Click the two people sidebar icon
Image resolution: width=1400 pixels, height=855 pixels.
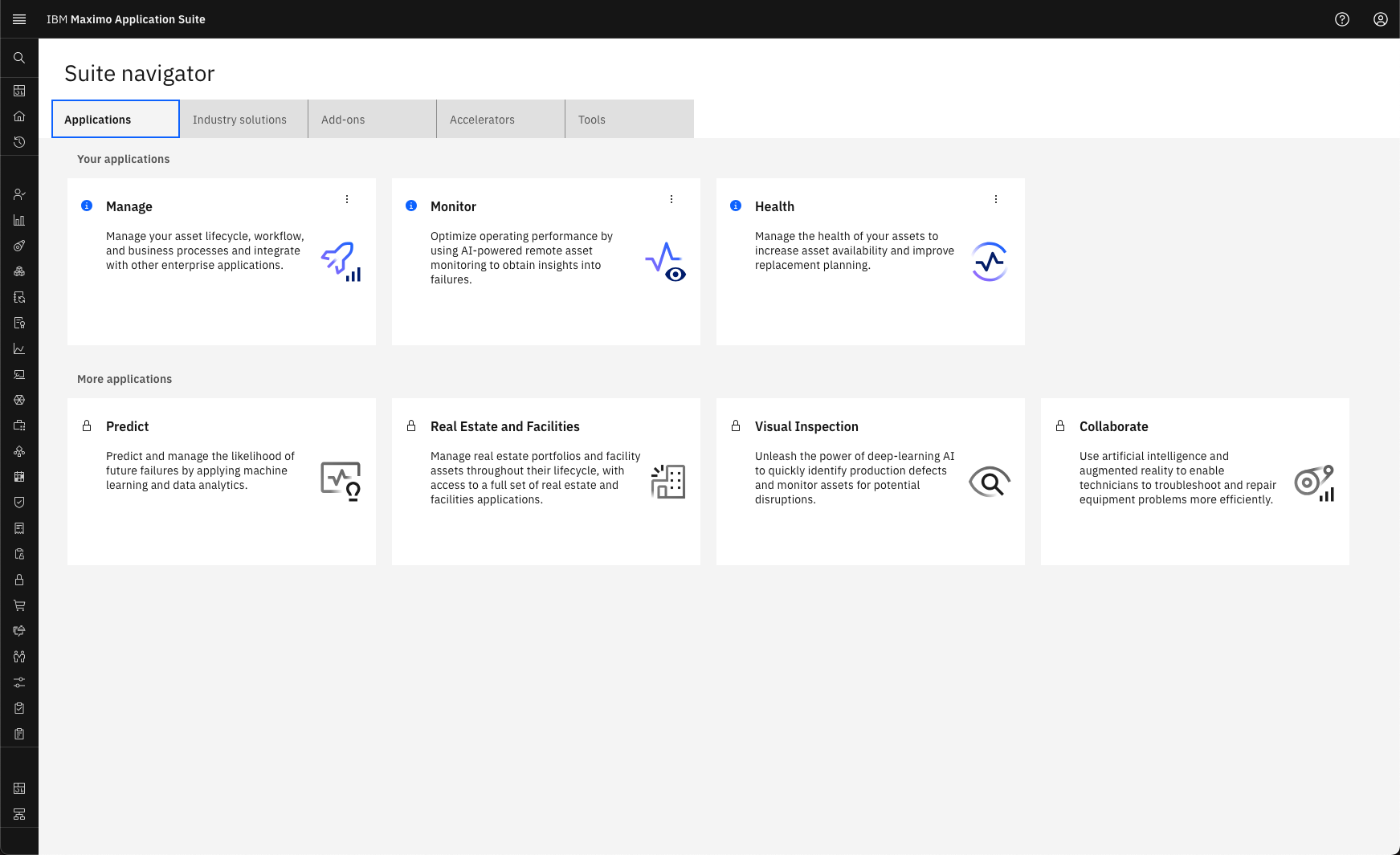tap(19, 657)
